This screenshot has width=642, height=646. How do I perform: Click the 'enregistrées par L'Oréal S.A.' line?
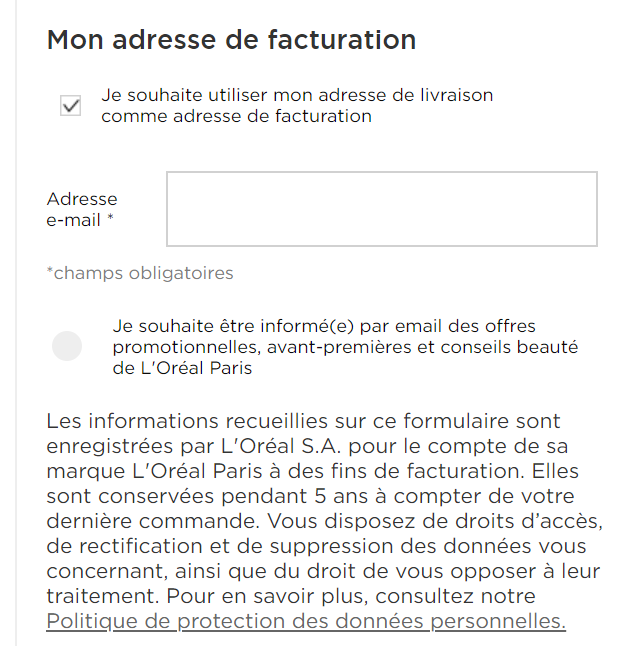tap(314, 446)
